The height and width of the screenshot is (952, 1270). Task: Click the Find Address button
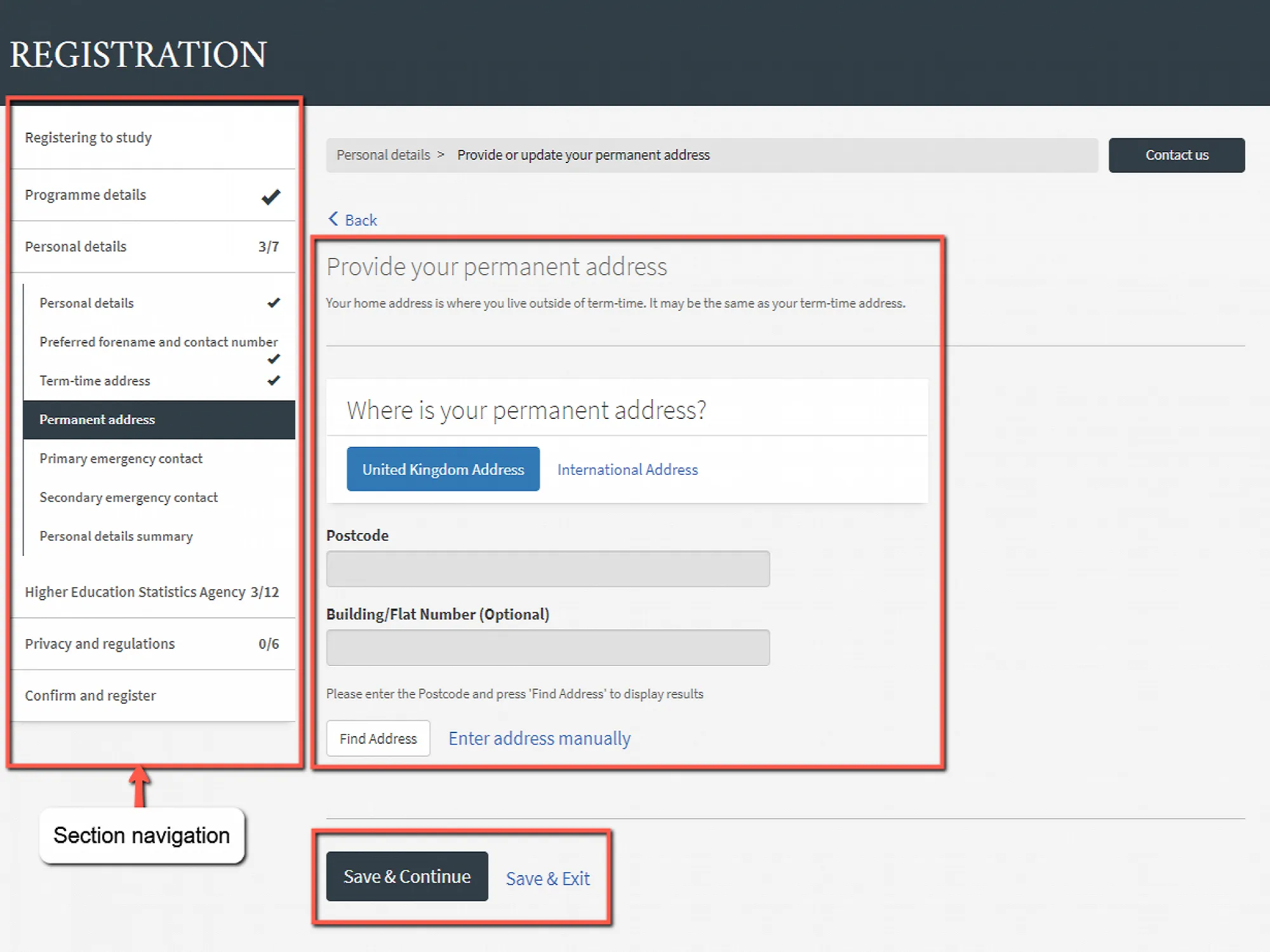pos(378,738)
